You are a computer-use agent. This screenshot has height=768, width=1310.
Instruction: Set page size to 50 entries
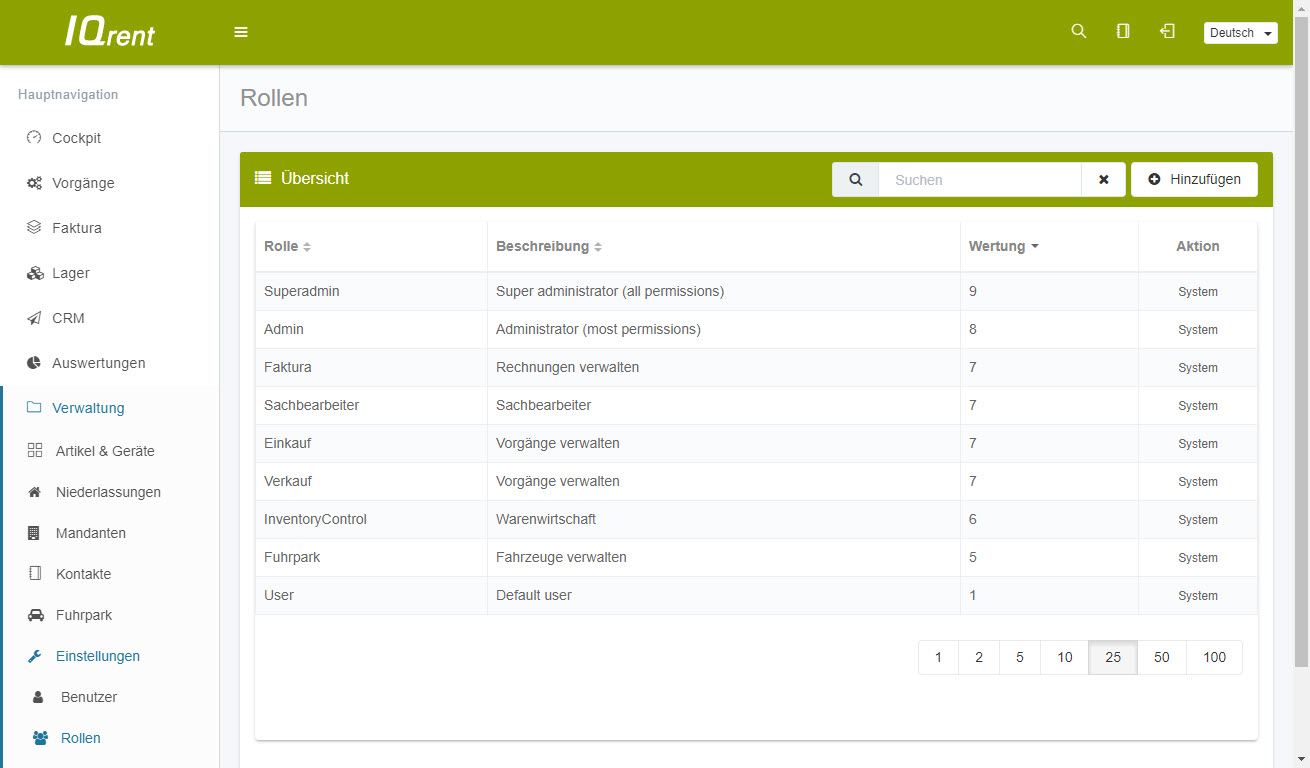[1161, 658]
